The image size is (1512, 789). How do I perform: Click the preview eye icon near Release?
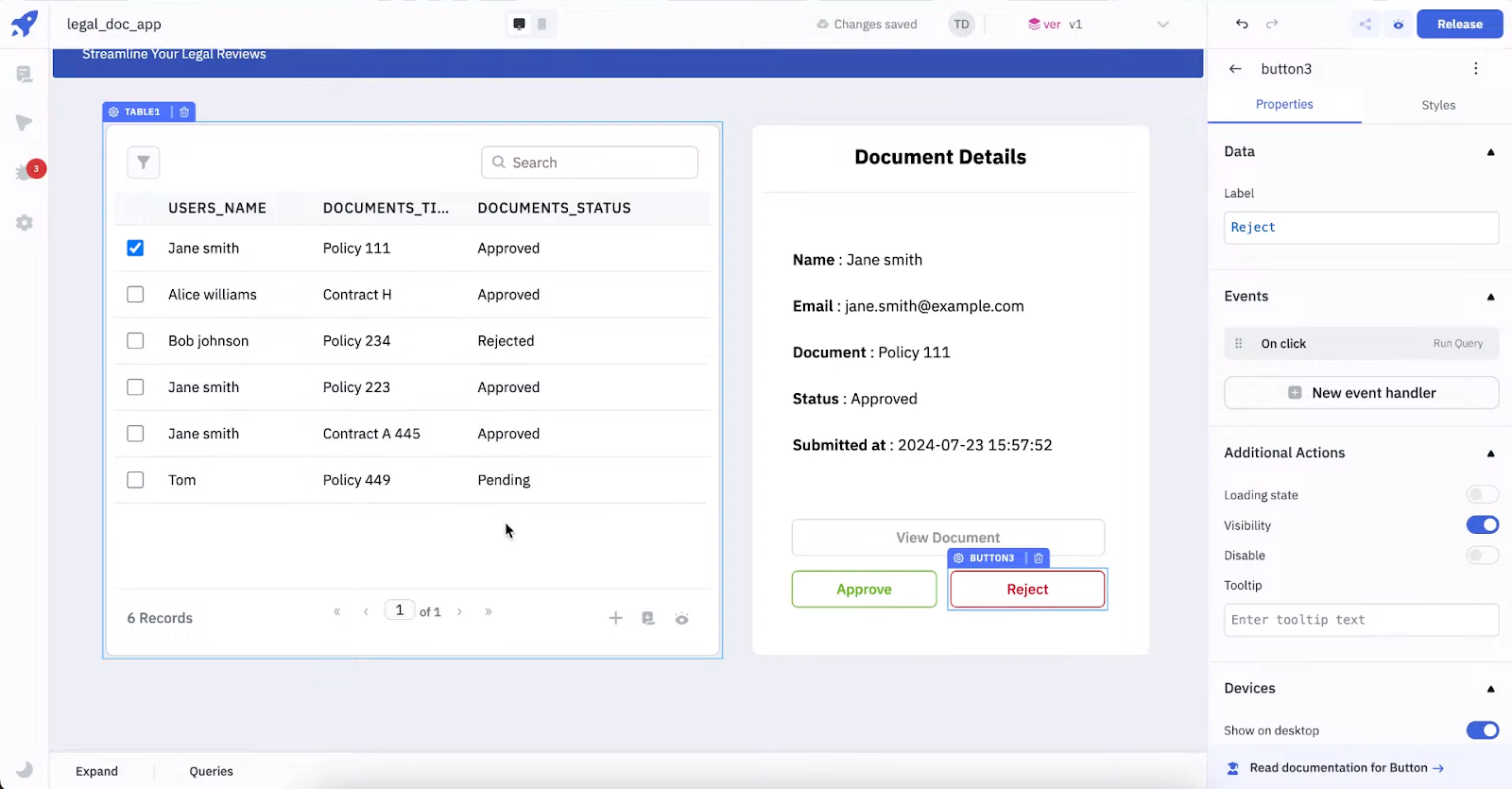coord(1398,25)
